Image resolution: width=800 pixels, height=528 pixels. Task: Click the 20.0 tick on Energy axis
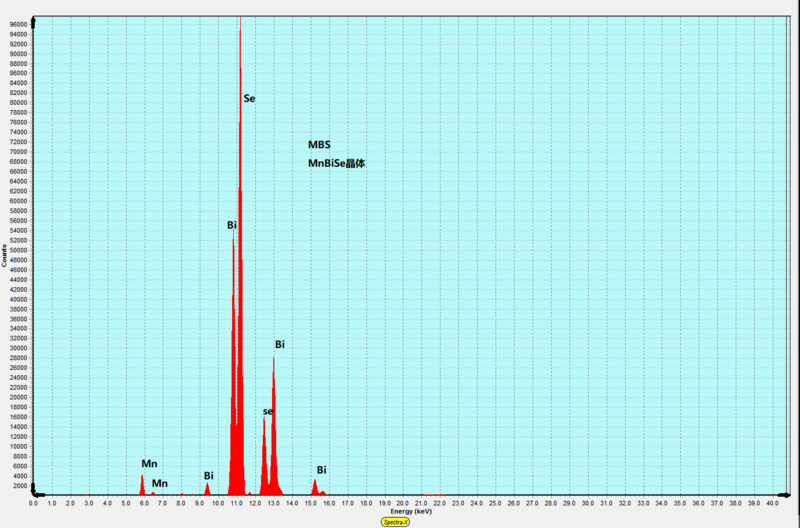(x=400, y=503)
